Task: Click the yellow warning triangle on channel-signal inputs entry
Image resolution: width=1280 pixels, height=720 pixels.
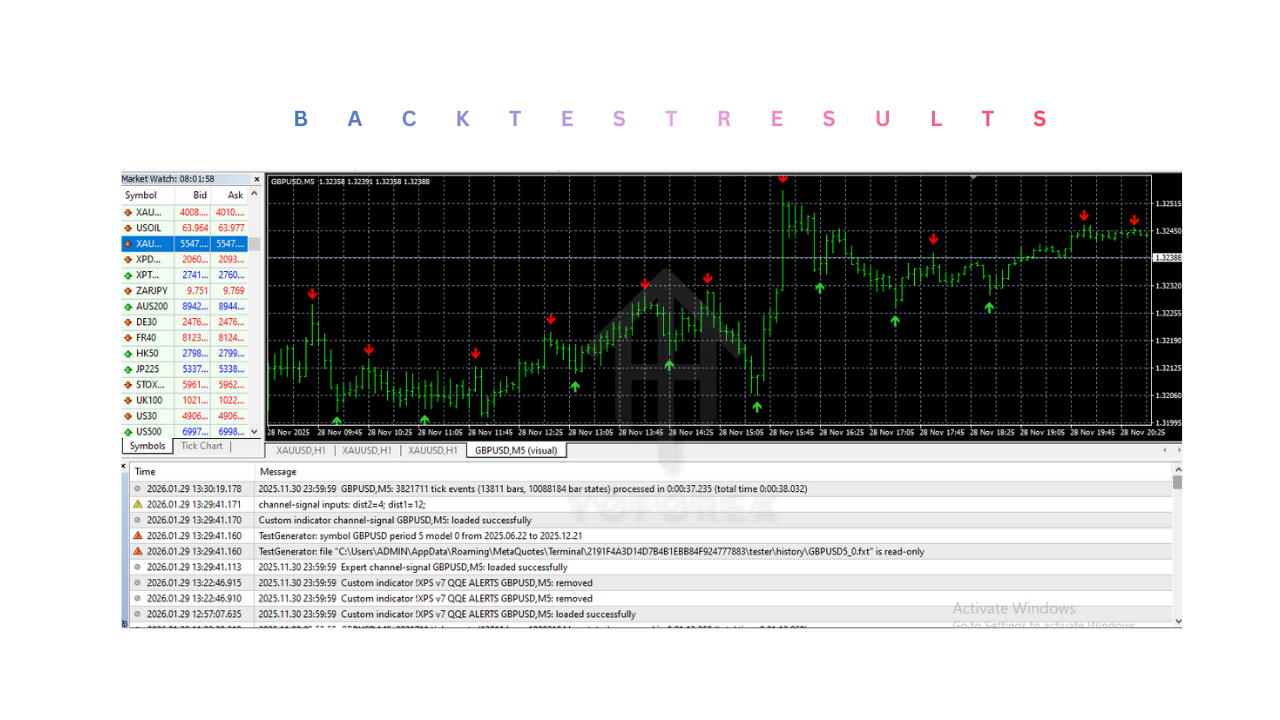Action: (137, 504)
